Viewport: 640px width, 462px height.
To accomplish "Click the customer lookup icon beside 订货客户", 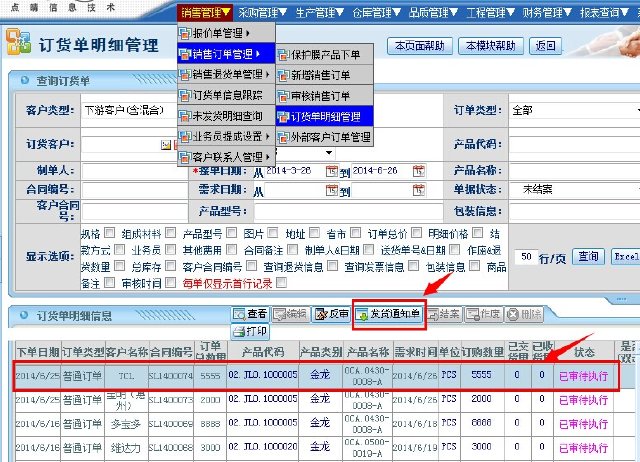I will (x=166, y=145).
